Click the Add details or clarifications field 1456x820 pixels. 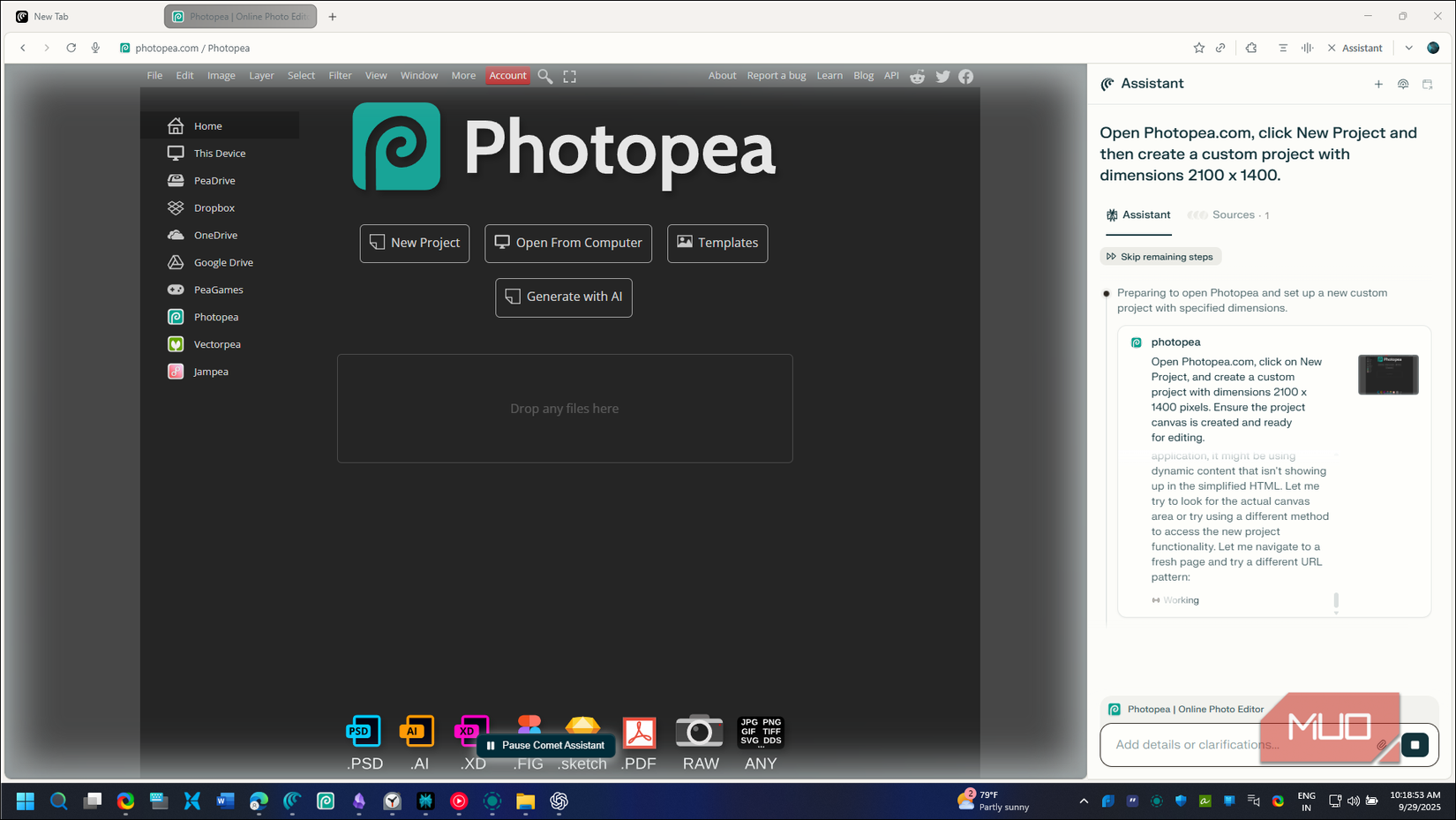[x=1235, y=745]
